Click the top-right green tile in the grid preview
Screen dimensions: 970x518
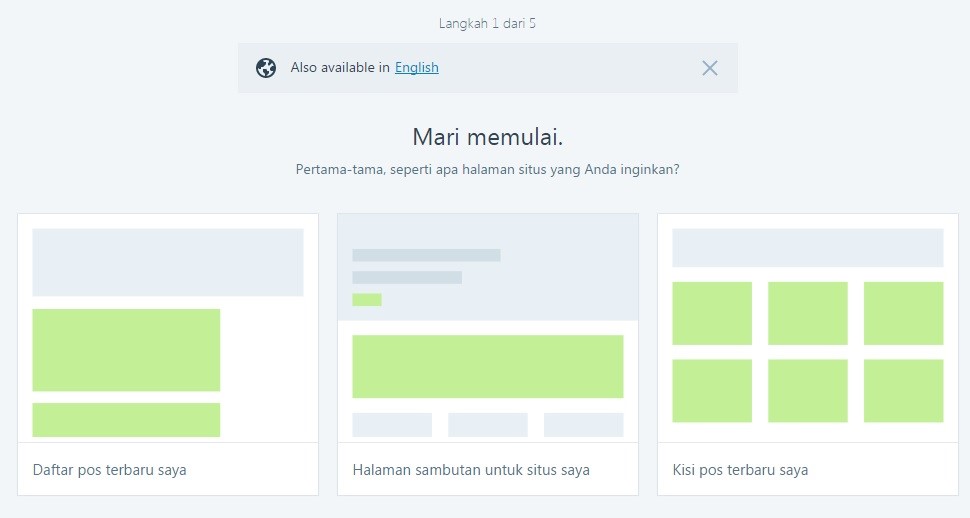(903, 313)
